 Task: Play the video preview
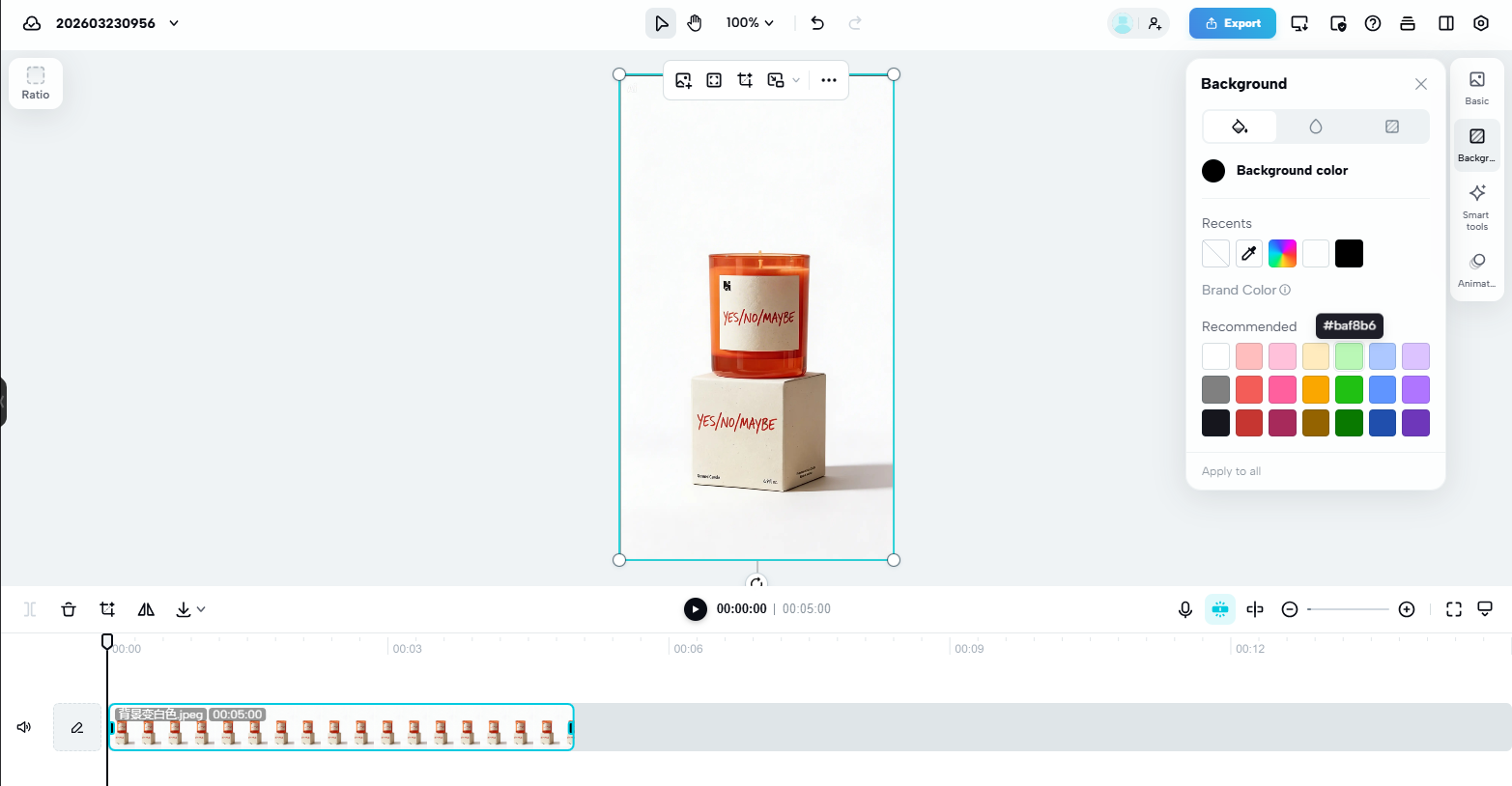click(x=695, y=609)
